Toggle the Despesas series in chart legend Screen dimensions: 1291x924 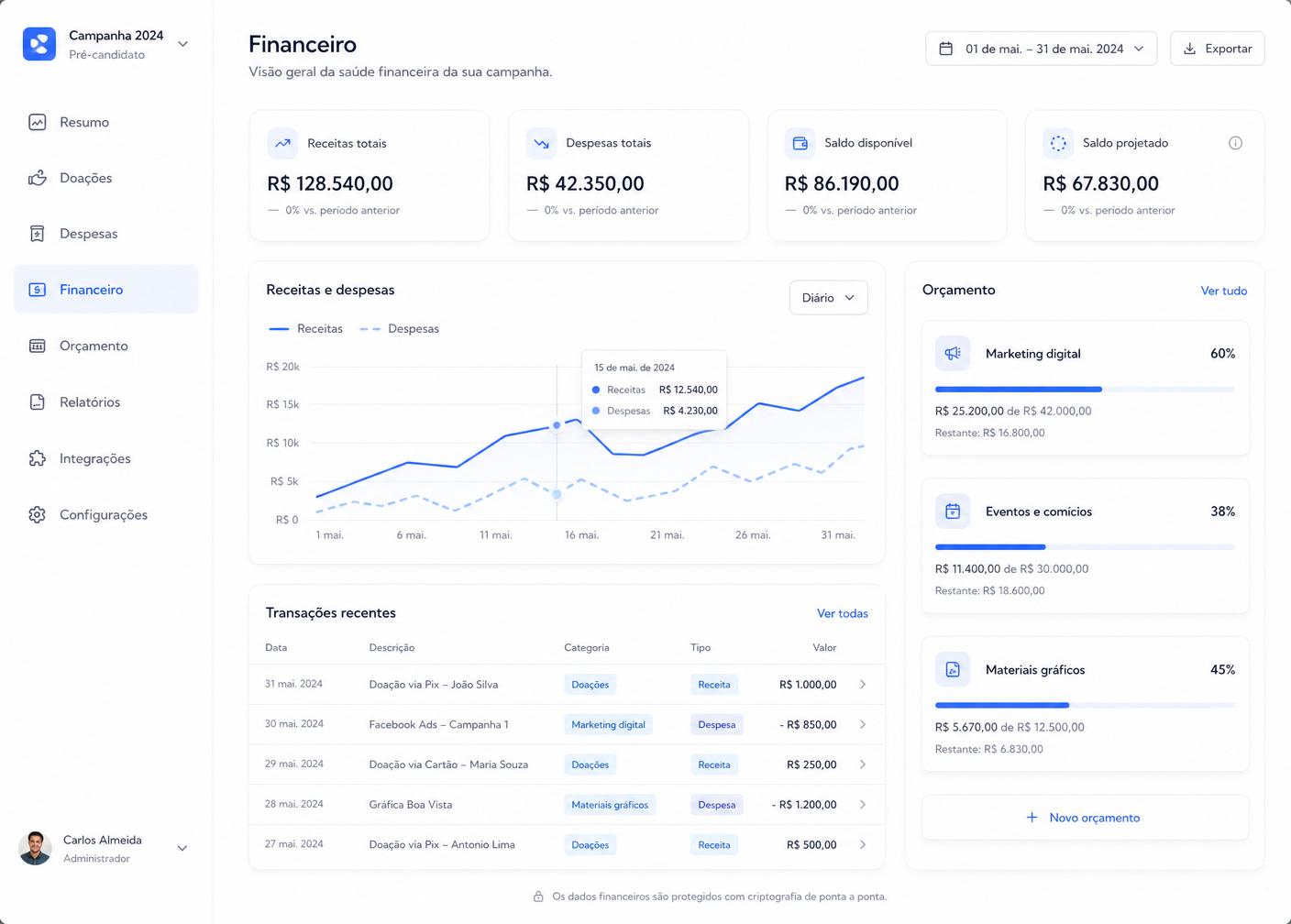point(400,328)
